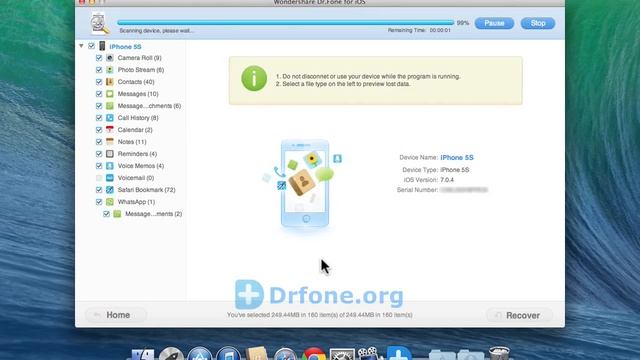The height and width of the screenshot is (360, 640).
Task: Open the Dr.Fone plus icon in Dock
Action: (399, 353)
